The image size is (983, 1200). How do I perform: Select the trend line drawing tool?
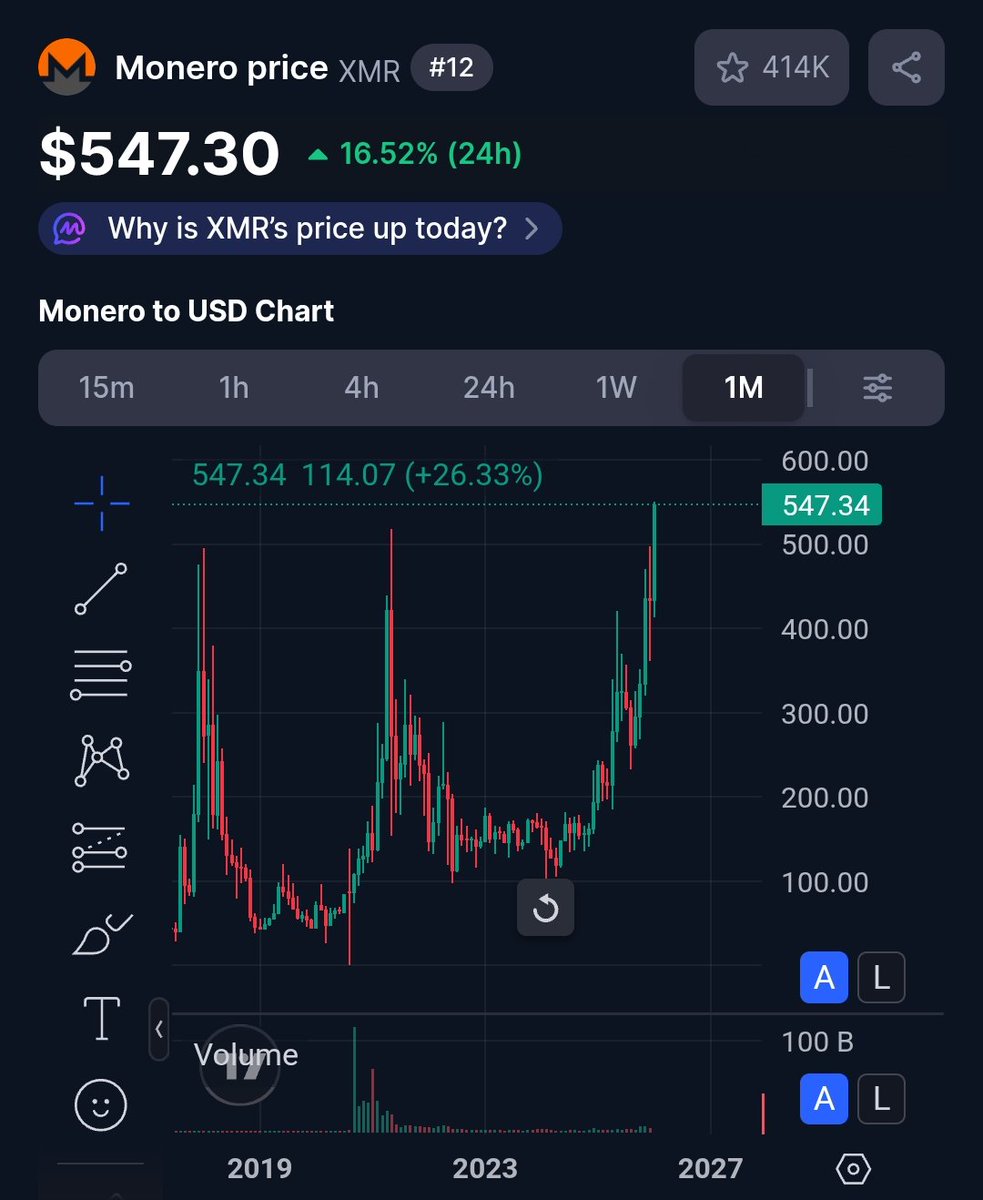point(100,588)
